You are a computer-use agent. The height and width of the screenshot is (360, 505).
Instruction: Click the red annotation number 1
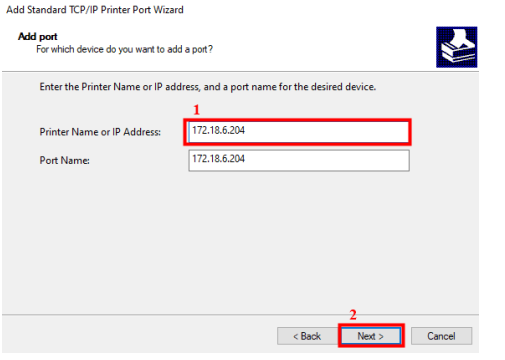tap(197, 110)
